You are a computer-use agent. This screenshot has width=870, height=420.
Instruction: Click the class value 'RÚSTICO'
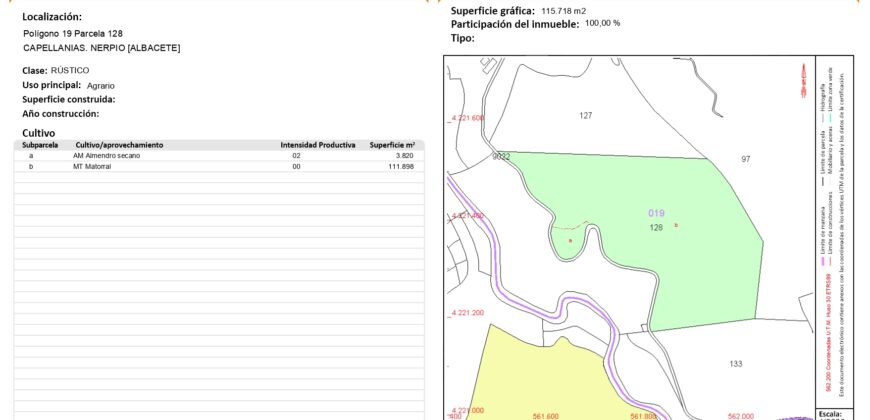coord(70,70)
